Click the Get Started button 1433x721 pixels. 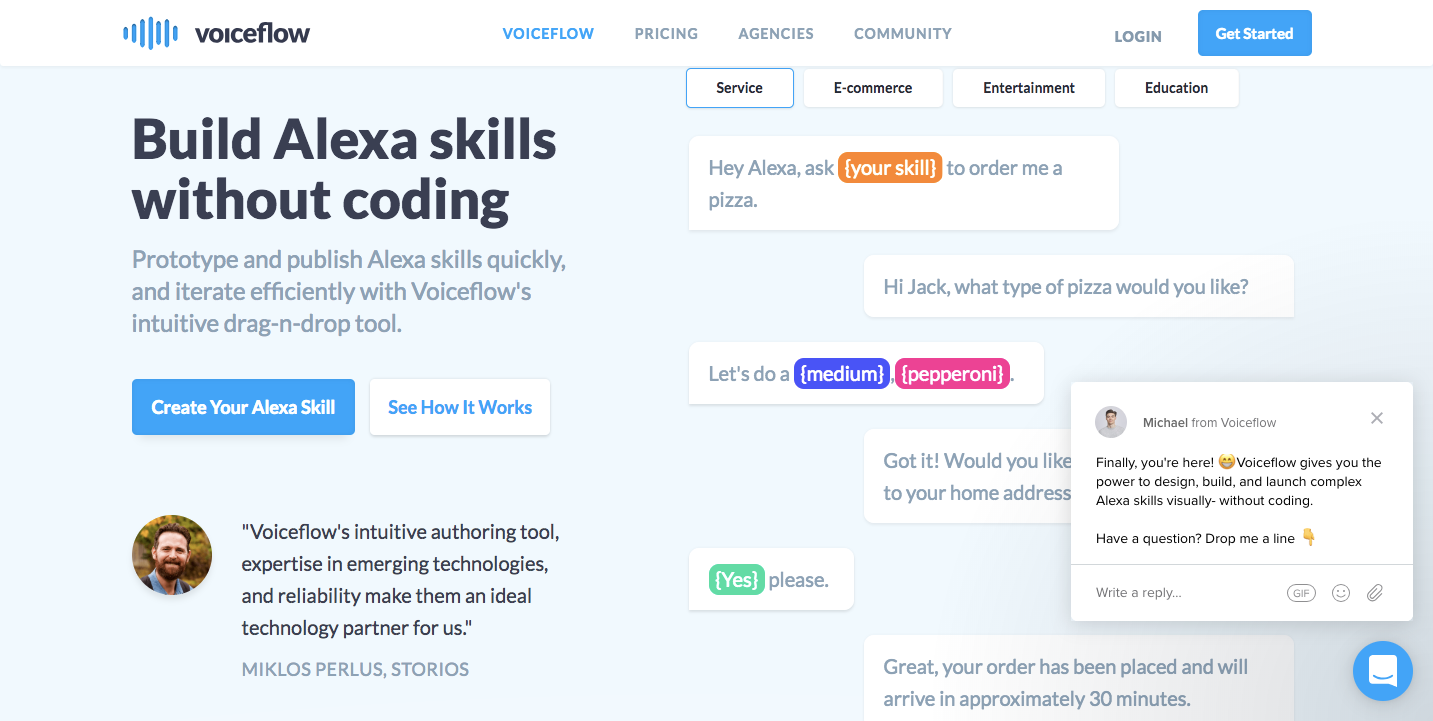pyautogui.click(x=1254, y=33)
